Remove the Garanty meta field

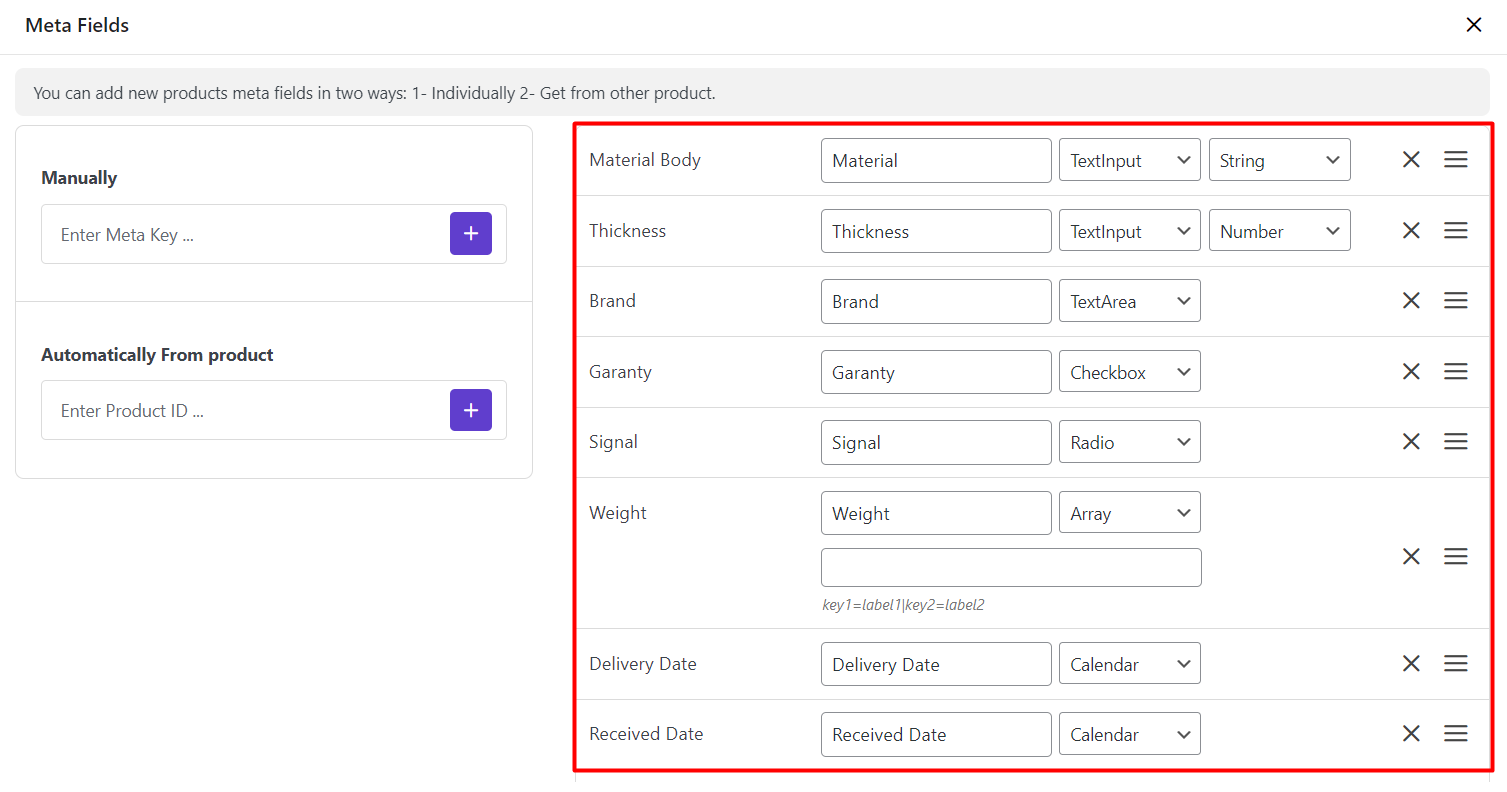(1411, 372)
